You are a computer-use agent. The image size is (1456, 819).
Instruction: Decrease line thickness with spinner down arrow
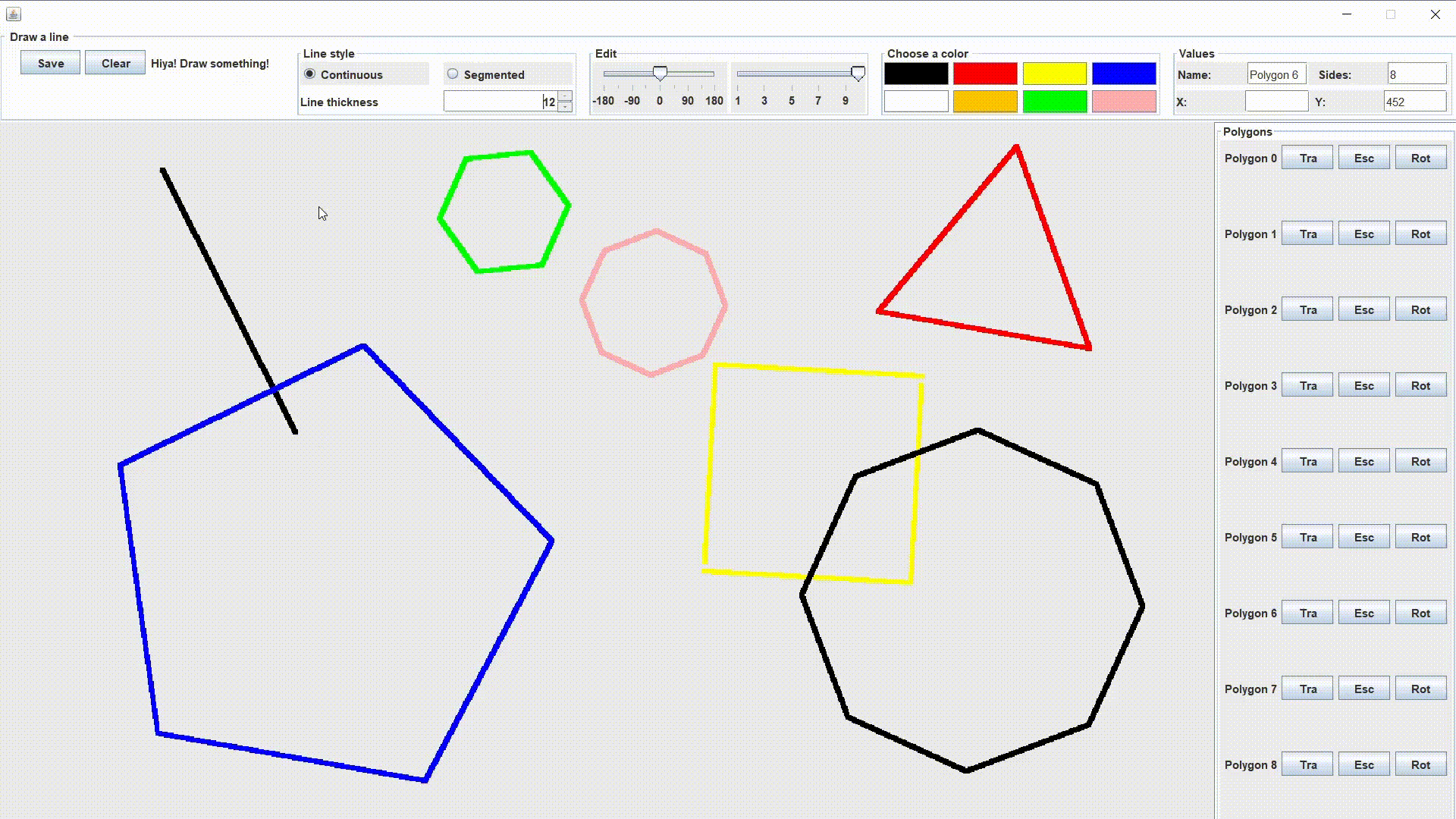pyautogui.click(x=565, y=107)
